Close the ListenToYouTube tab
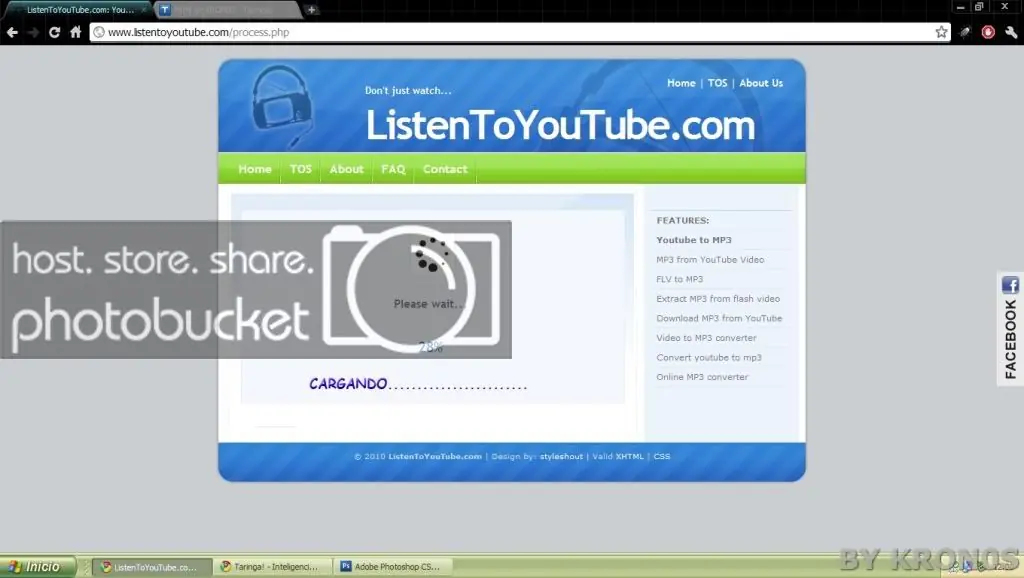Image resolution: width=1024 pixels, height=578 pixels. [144, 10]
